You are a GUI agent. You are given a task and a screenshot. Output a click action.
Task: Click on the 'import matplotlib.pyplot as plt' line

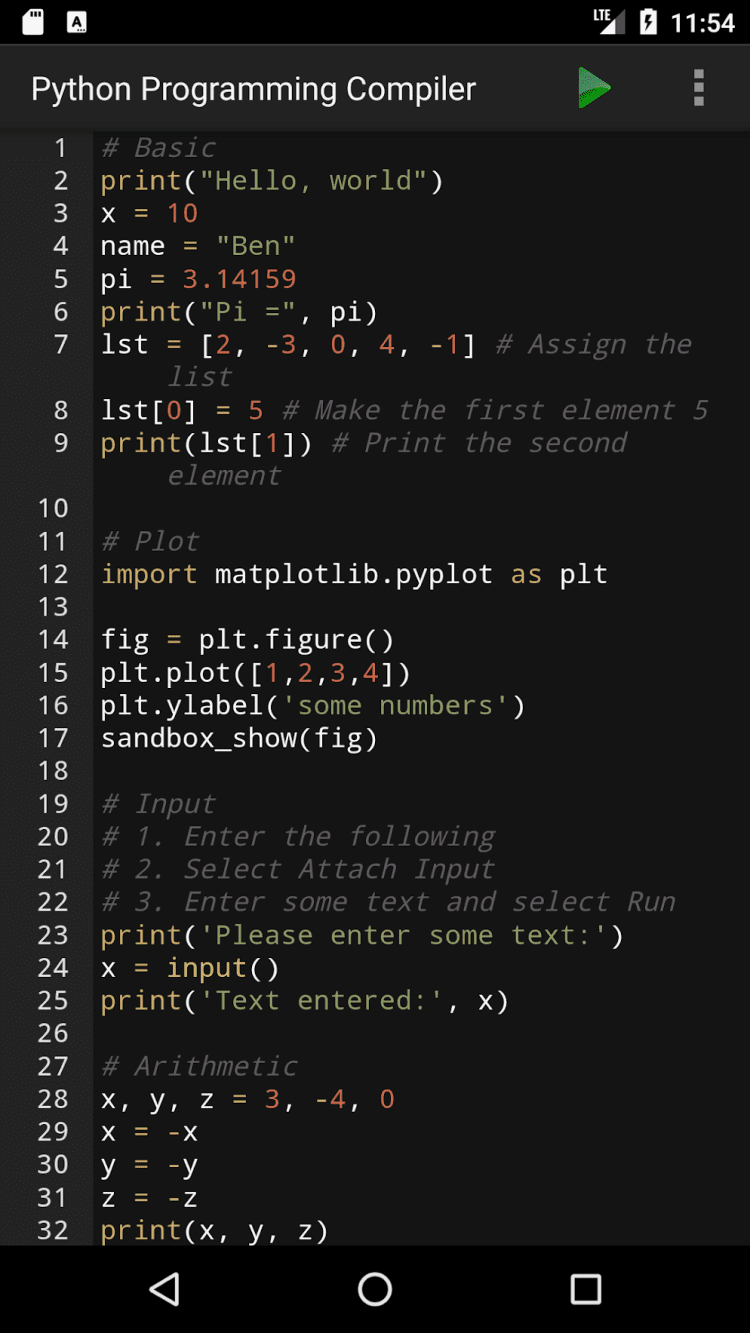[354, 574]
